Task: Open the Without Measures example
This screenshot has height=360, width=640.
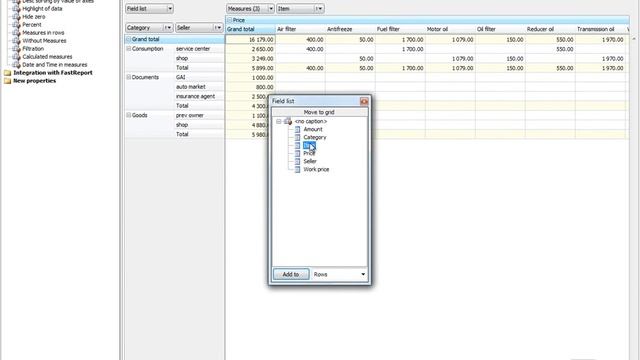Action: tap(44, 41)
